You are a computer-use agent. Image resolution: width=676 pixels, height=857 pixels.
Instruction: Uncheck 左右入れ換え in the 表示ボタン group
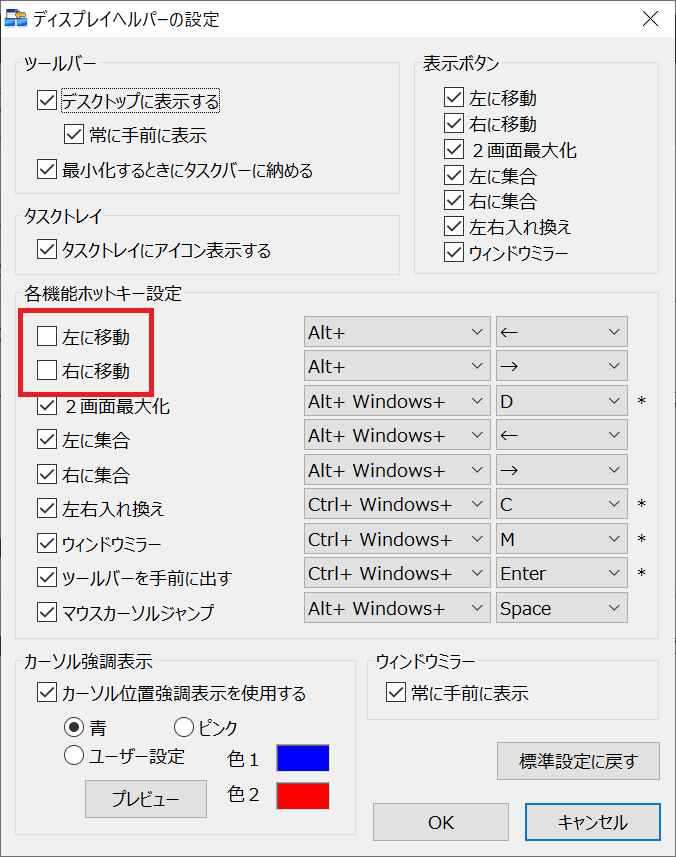[x=454, y=227]
